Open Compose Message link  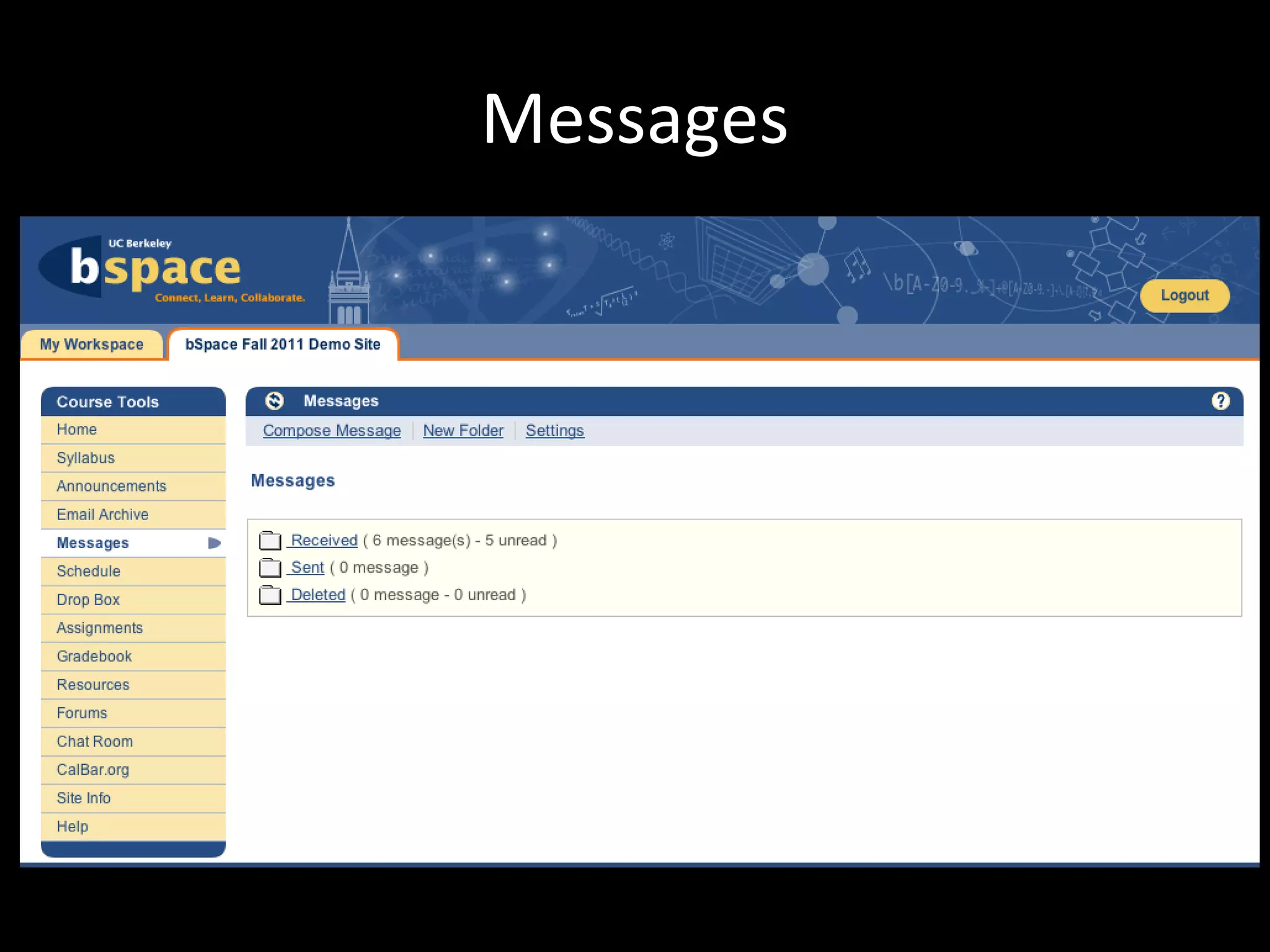[332, 431]
